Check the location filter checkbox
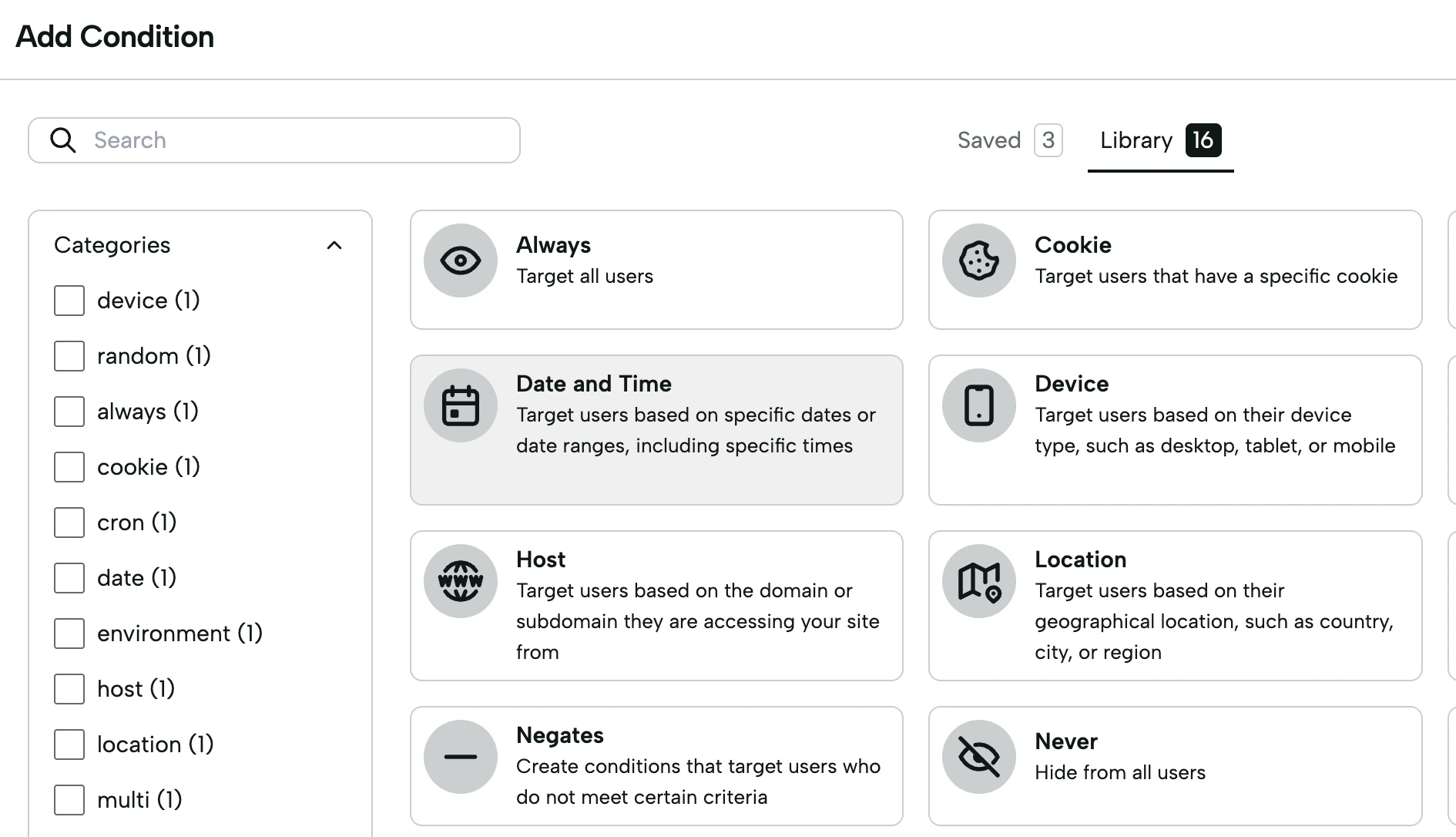Screen dimensions: 1456x837 click(69, 744)
